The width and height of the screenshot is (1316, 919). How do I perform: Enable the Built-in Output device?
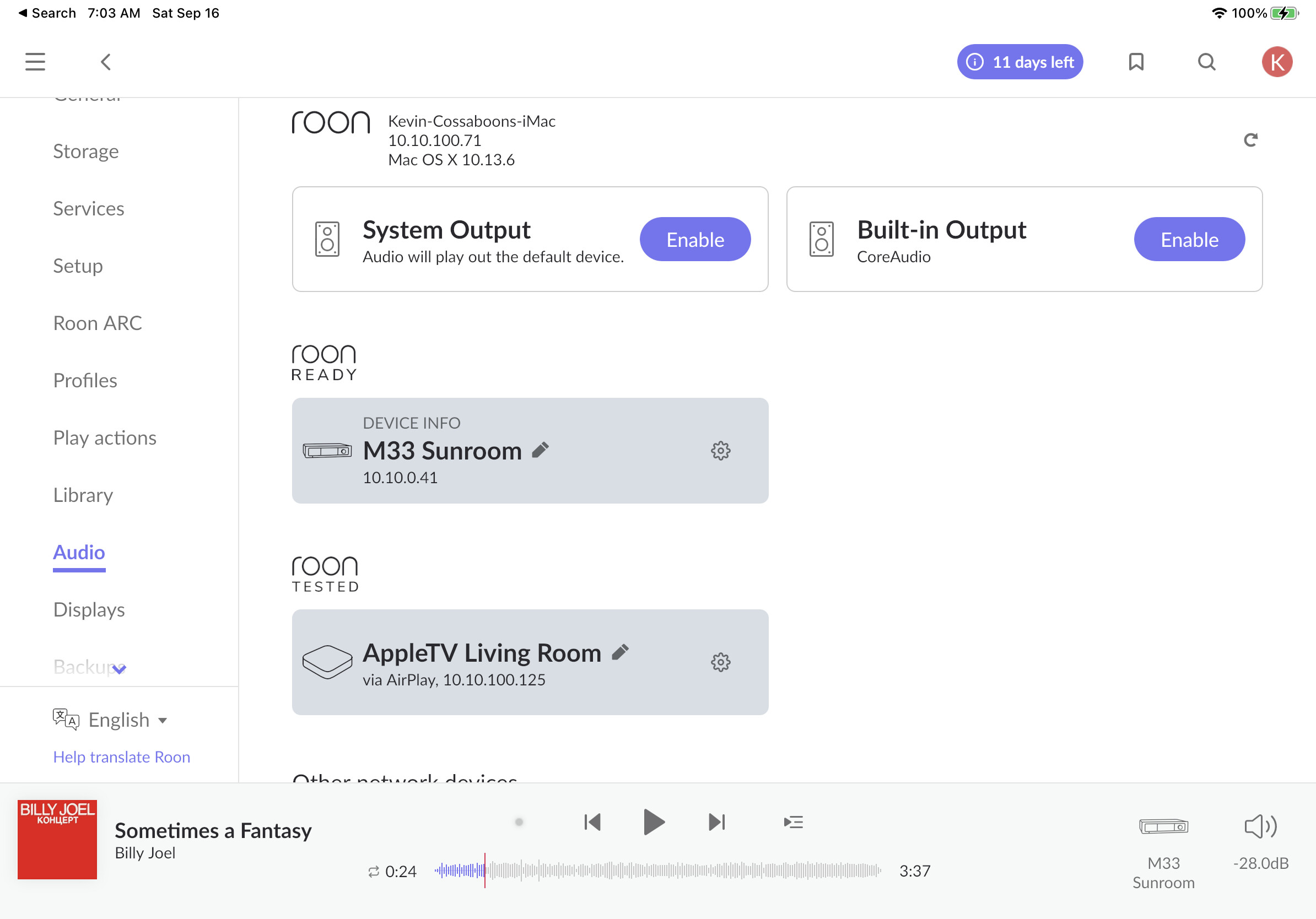point(1189,240)
